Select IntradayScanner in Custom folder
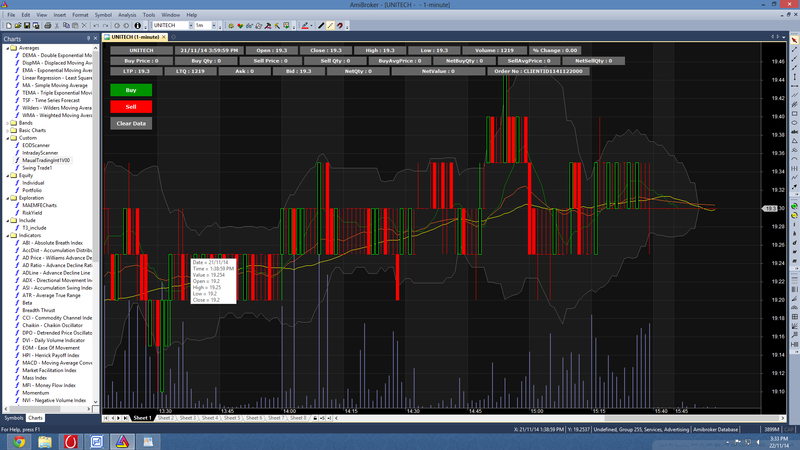800x450 pixels. tap(40, 153)
